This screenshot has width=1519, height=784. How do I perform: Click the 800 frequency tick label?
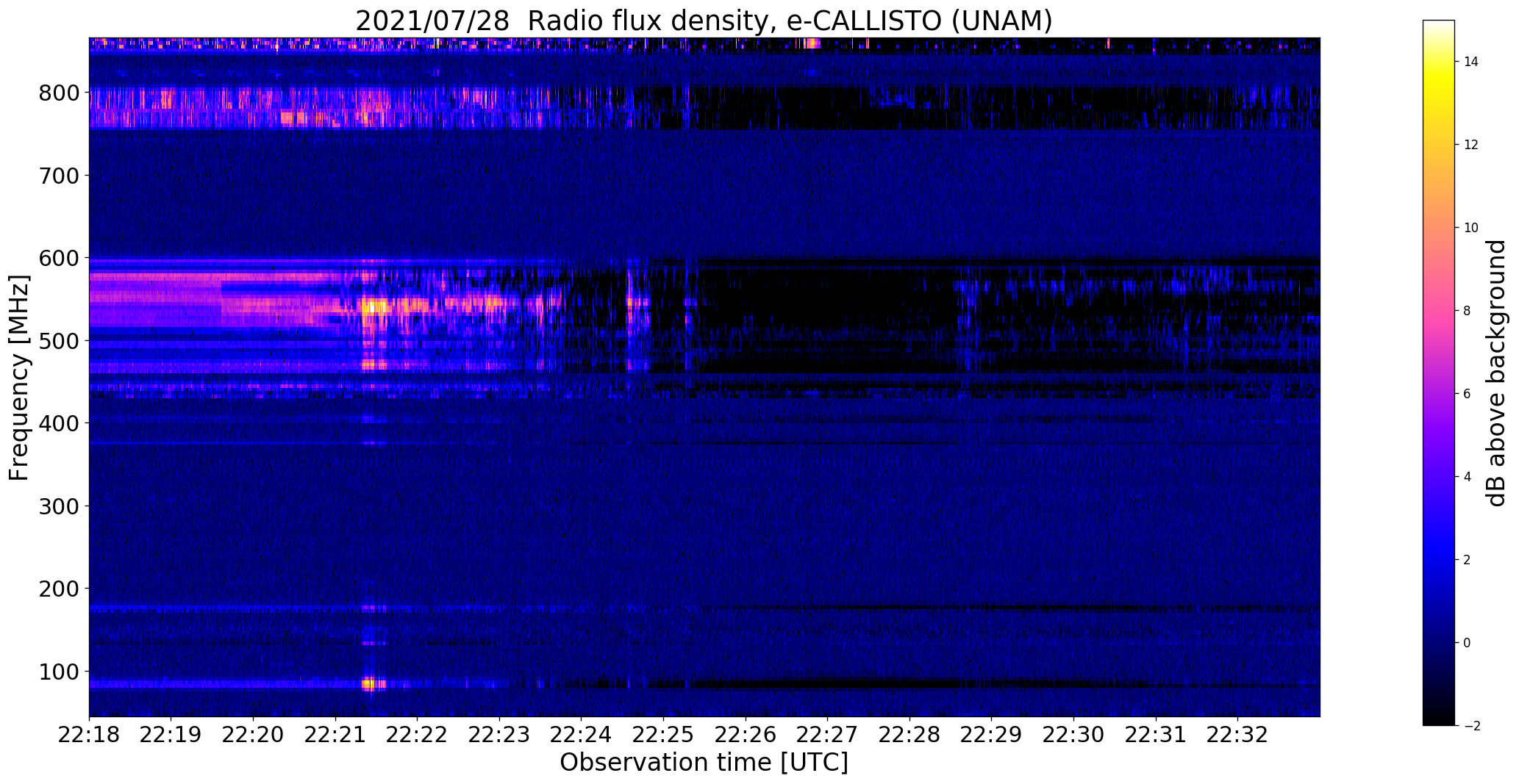(60, 93)
